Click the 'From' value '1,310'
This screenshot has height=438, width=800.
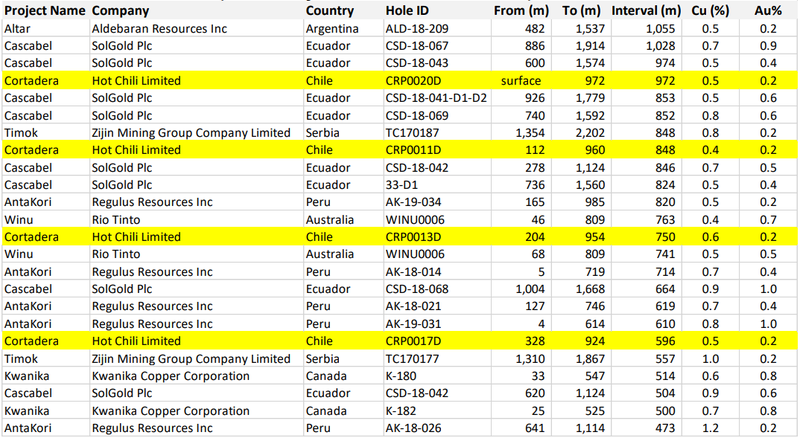pos(530,359)
